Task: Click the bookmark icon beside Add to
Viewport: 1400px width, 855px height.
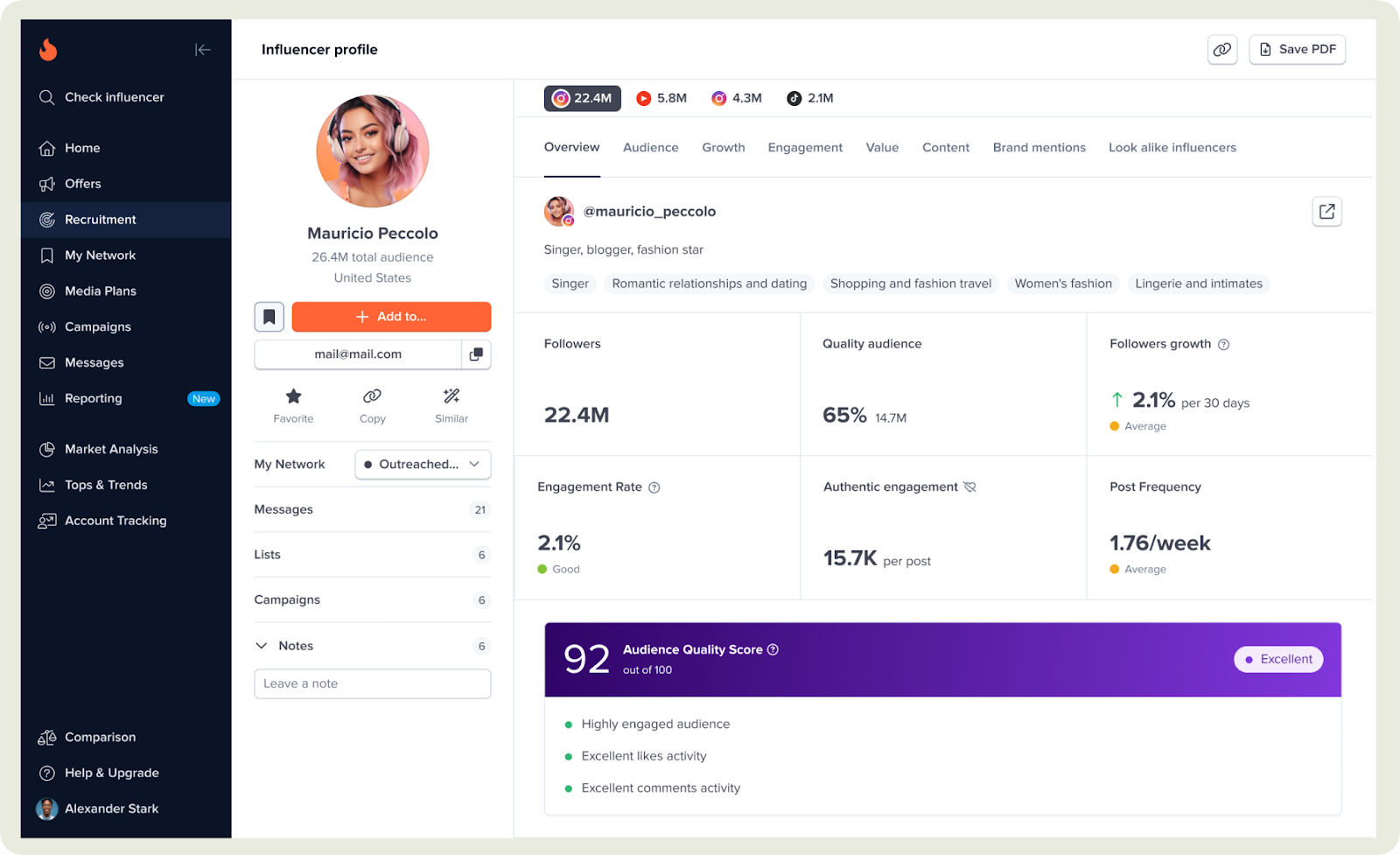Action: point(269,317)
